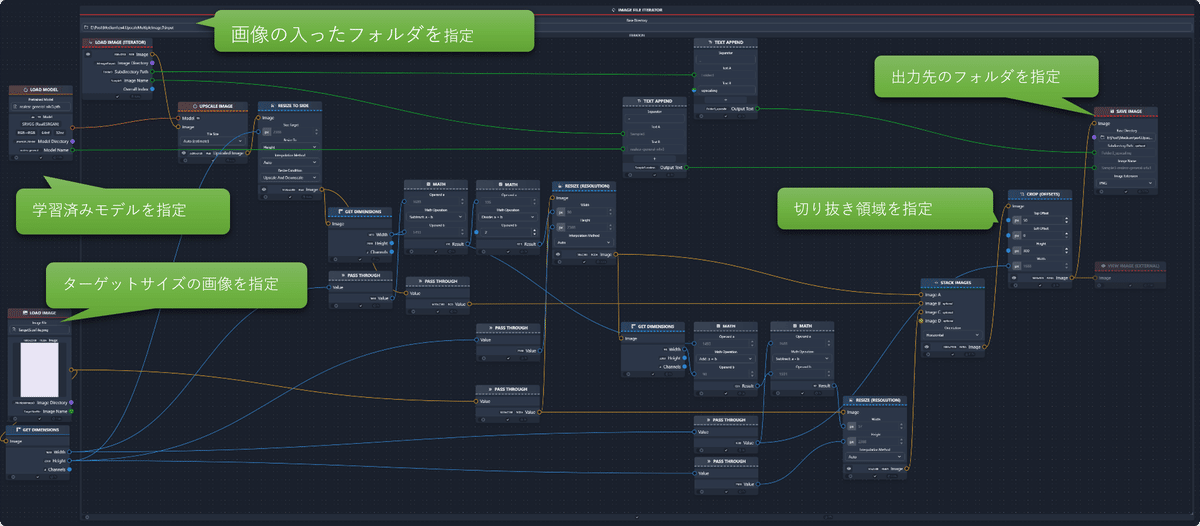Click Top Offset field in Crop node
Viewport: 1200px width, 526px height.
(x=1040, y=221)
